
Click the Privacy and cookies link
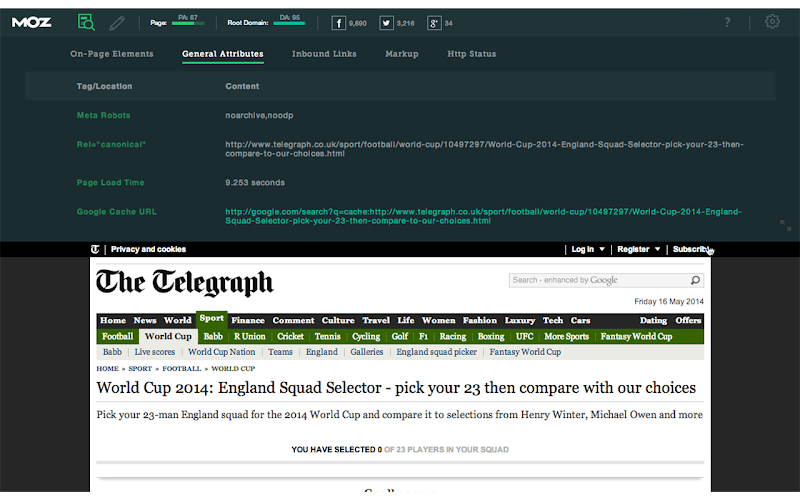click(x=148, y=249)
